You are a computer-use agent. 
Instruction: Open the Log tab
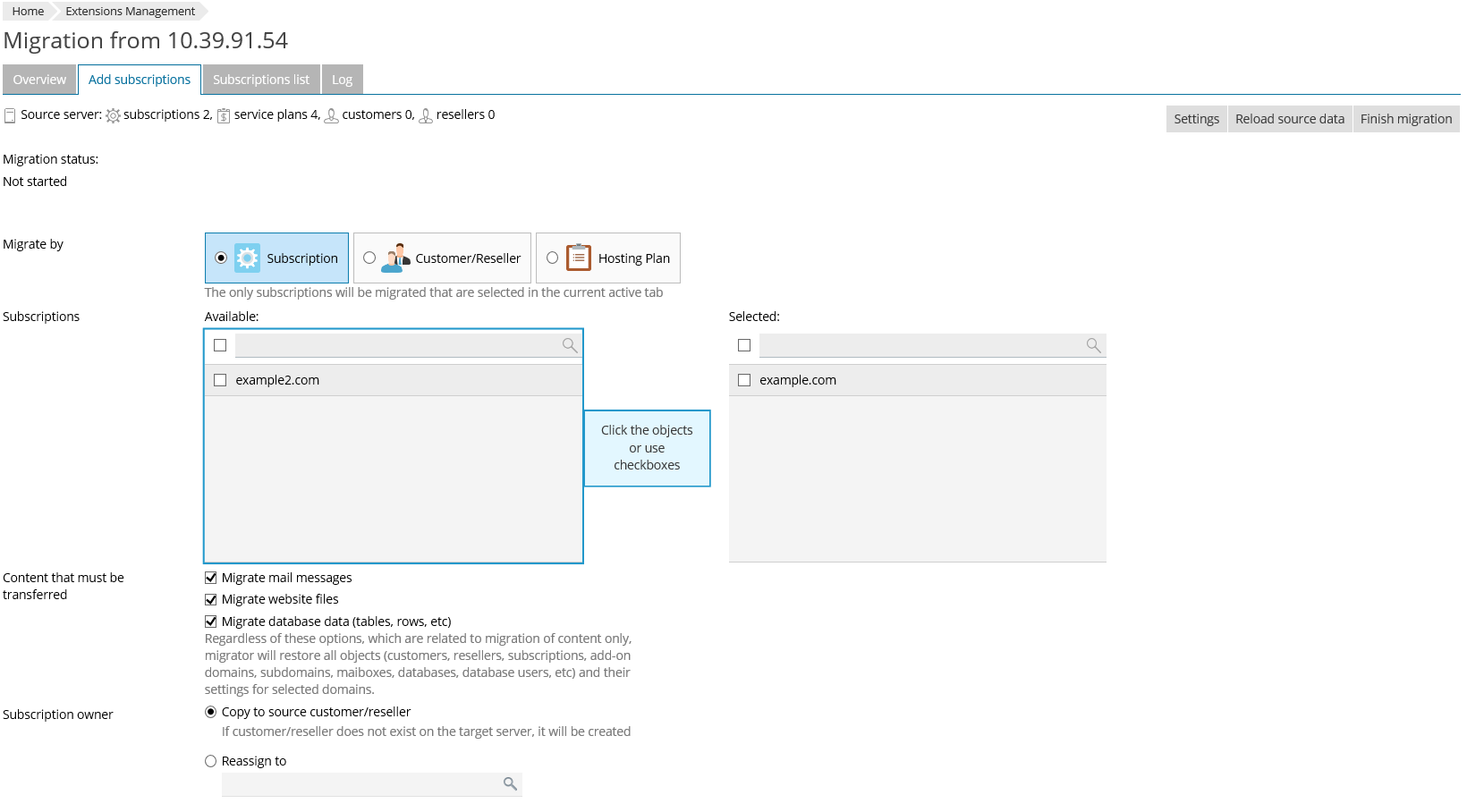click(x=342, y=80)
